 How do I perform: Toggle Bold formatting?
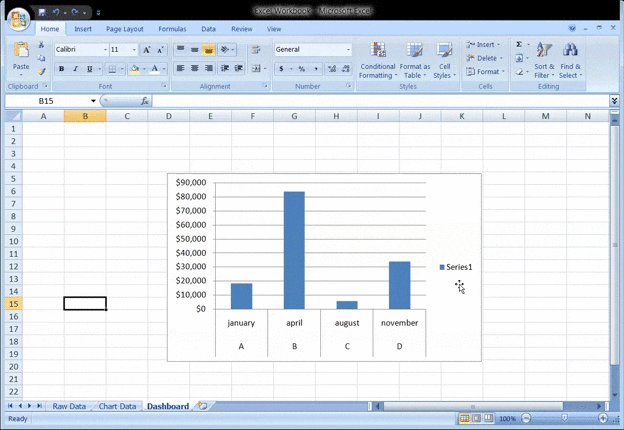(61, 69)
